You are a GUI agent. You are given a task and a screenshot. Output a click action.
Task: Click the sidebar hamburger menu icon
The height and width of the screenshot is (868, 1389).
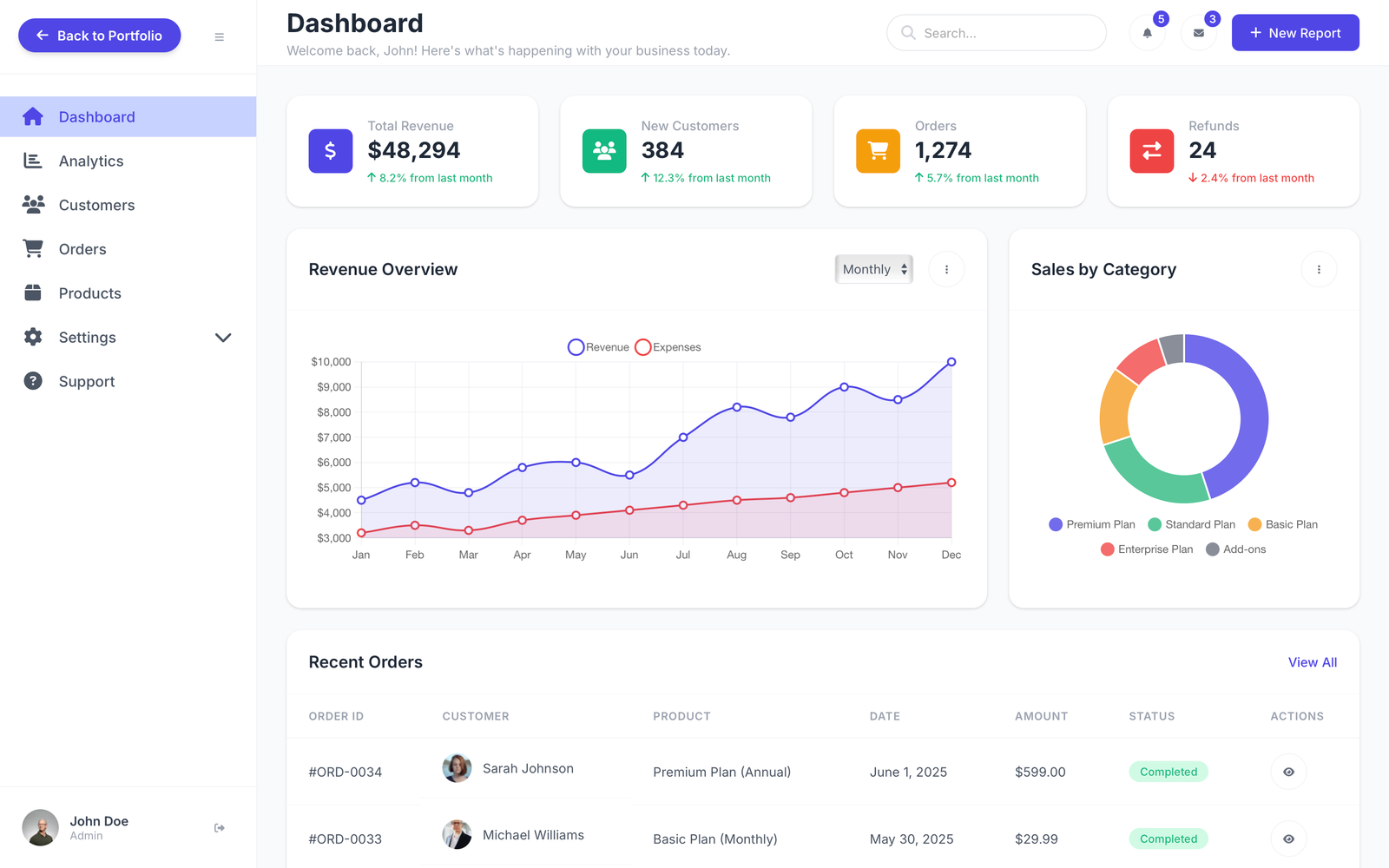point(219,36)
